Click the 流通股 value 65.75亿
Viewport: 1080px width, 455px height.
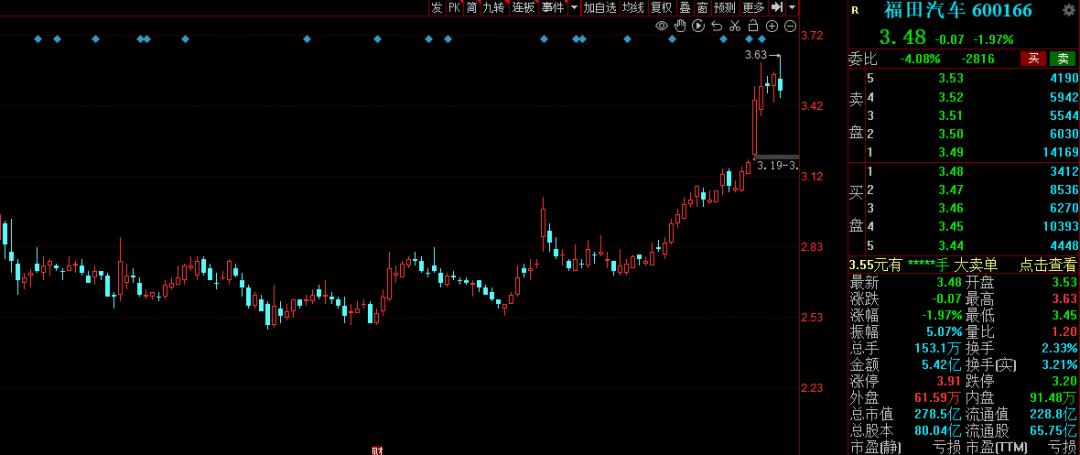tap(1054, 430)
